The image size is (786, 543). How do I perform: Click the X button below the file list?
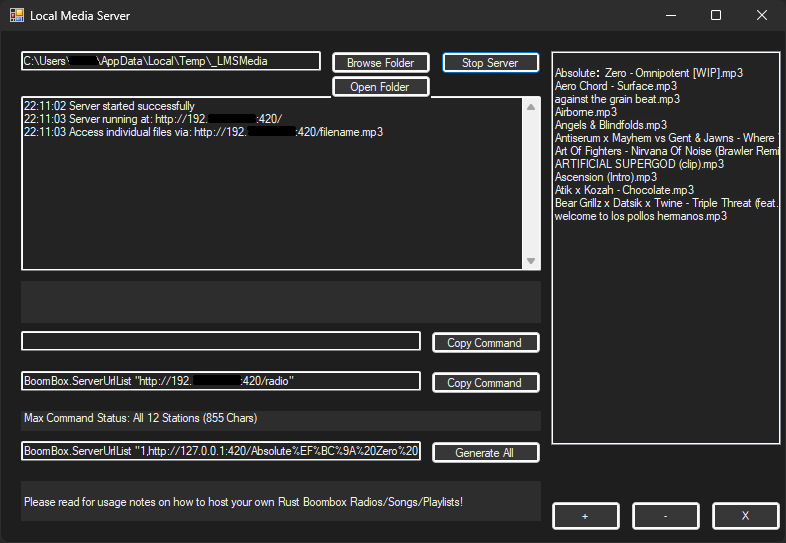pos(745,516)
